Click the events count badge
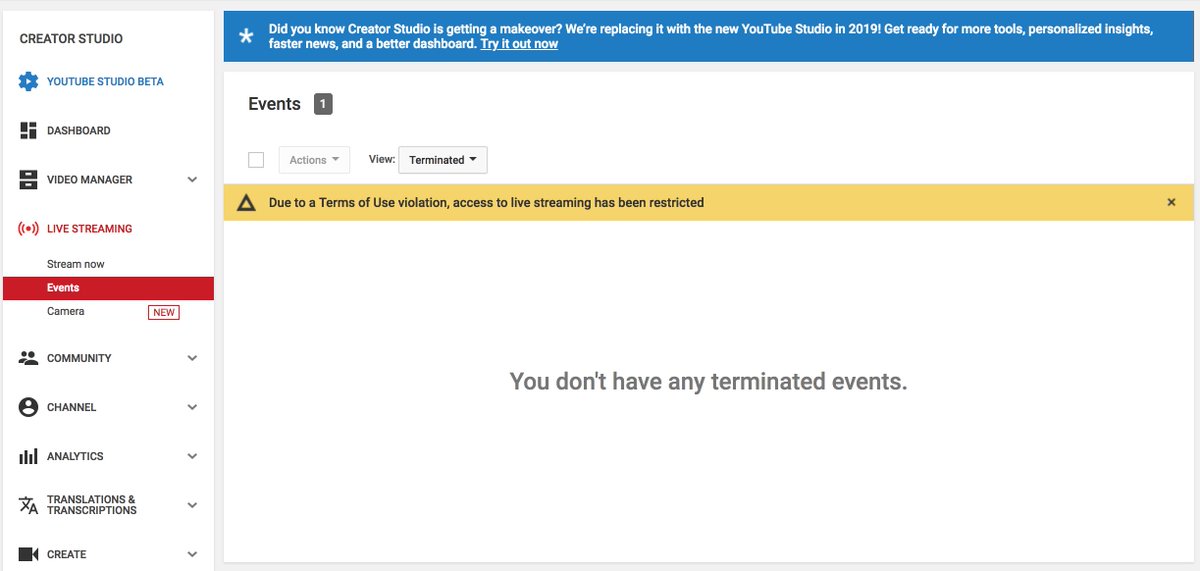 point(323,104)
